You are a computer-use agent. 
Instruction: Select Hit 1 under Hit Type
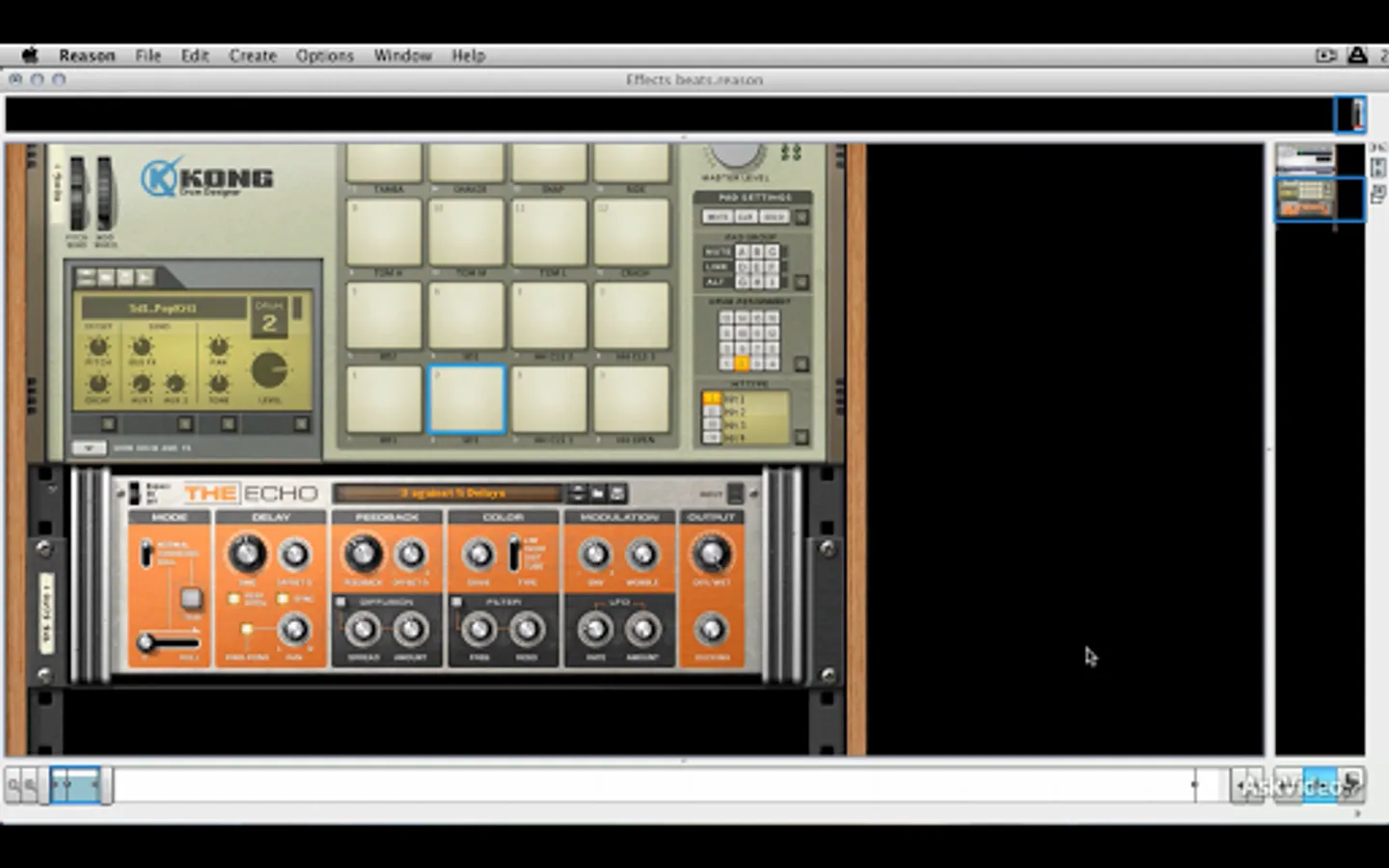click(712, 398)
